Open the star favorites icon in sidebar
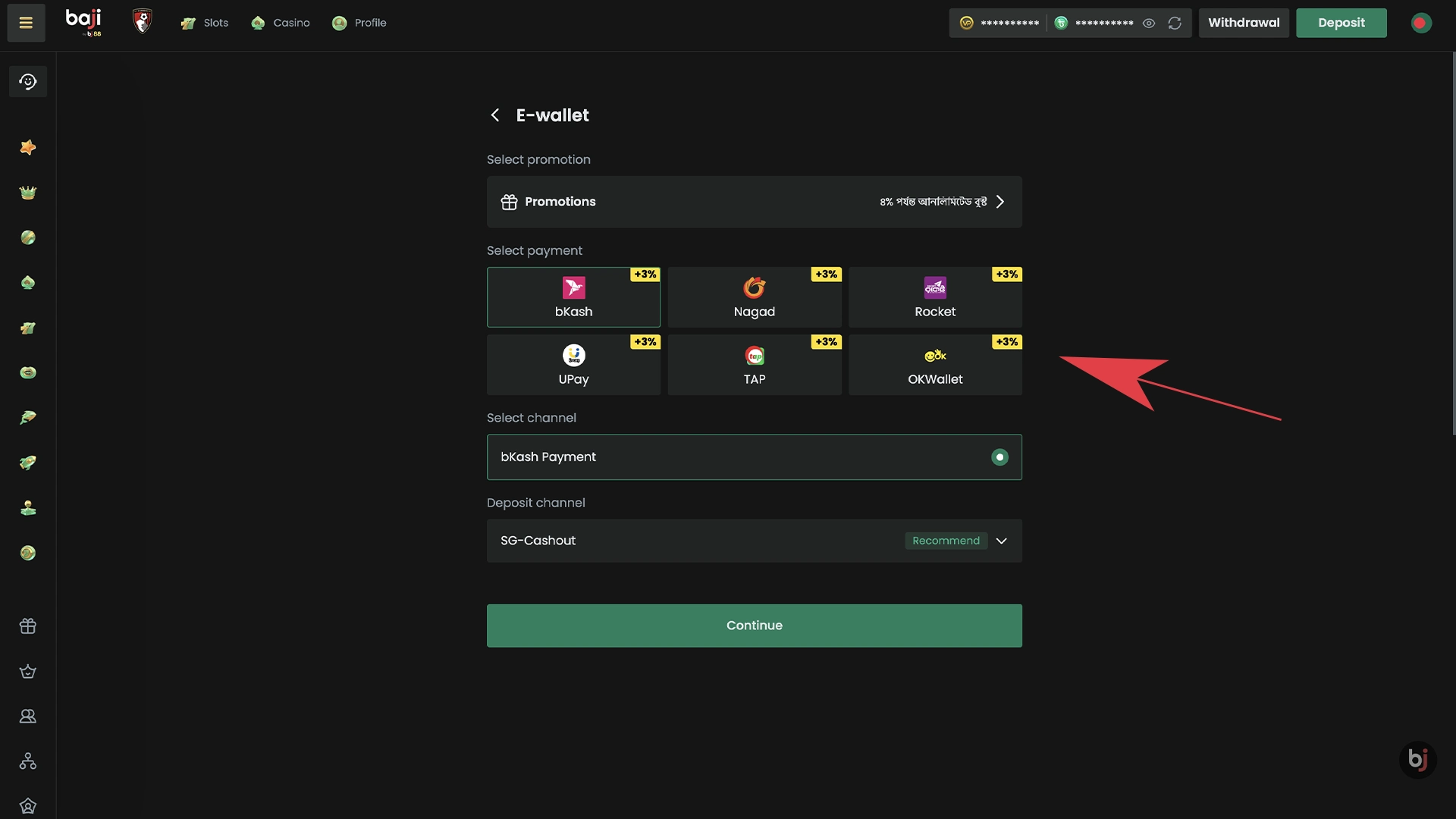This screenshot has width=1456, height=819. point(28,147)
